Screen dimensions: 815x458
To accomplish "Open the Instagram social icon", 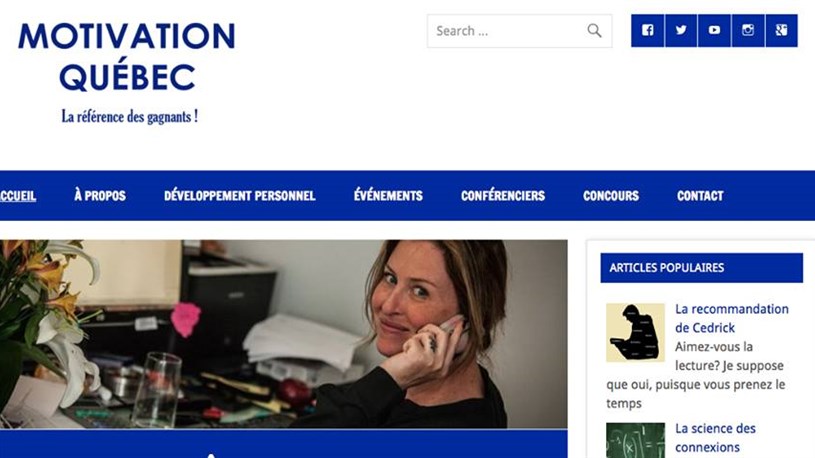I will pyautogui.click(x=748, y=31).
